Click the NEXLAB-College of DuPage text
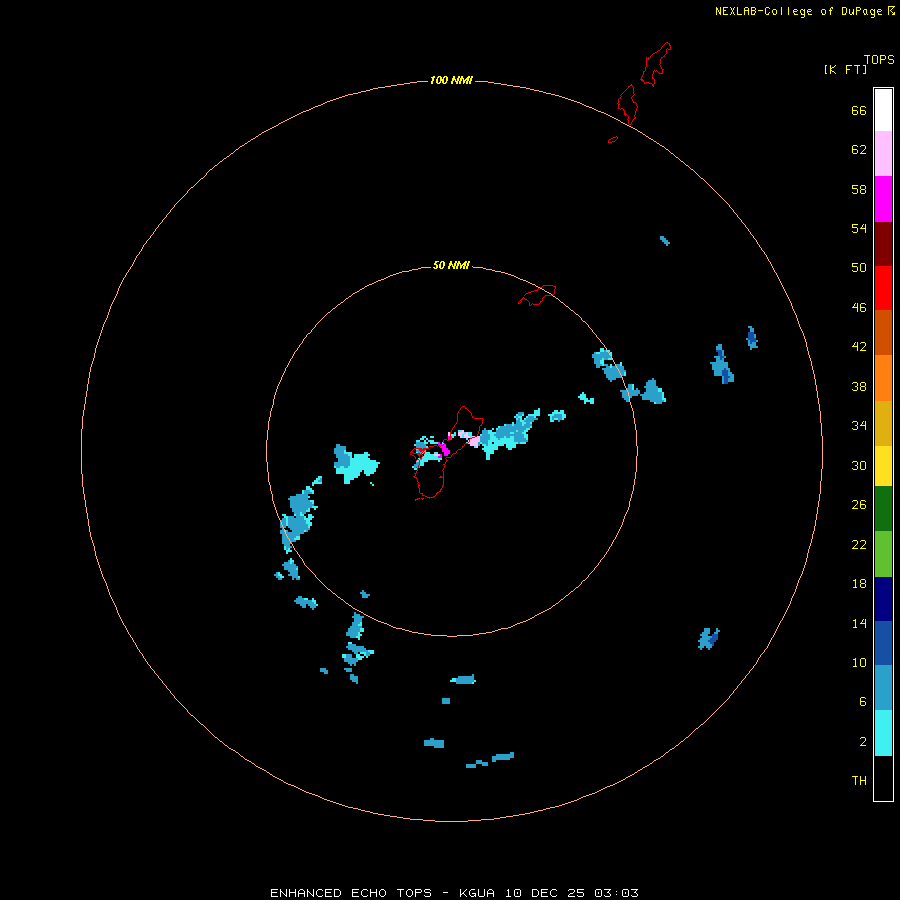 pos(798,11)
